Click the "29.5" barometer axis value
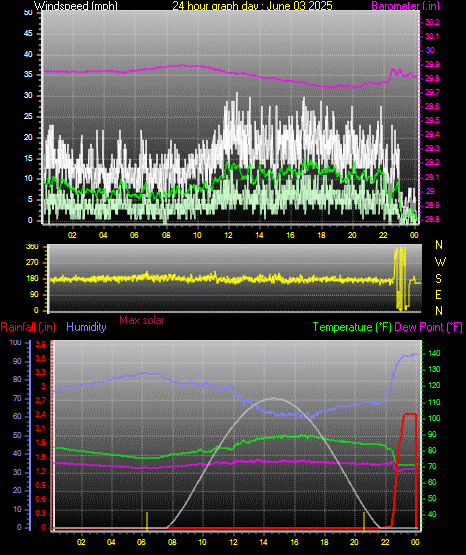The width and height of the screenshot is (466, 555). (432, 120)
